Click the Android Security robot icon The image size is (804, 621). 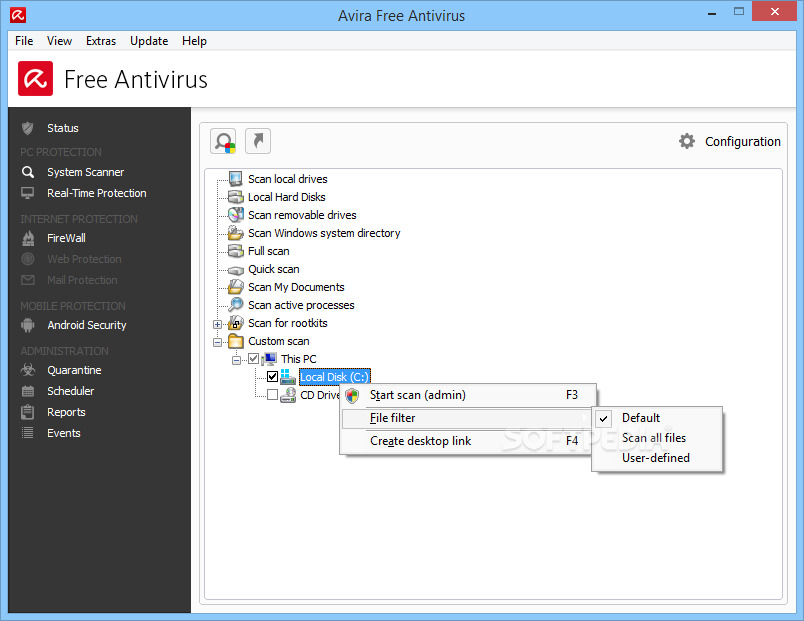click(28, 325)
